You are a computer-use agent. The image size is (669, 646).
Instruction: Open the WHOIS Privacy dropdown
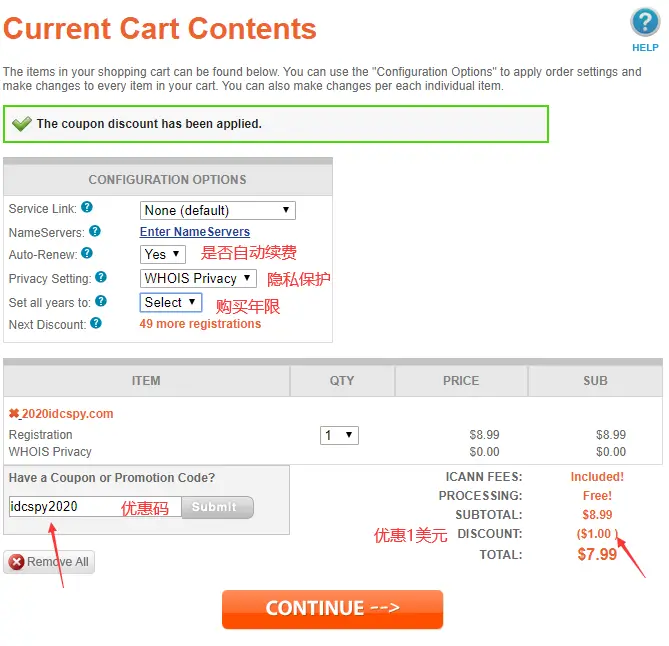pyautogui.click(x=198, y=278)
